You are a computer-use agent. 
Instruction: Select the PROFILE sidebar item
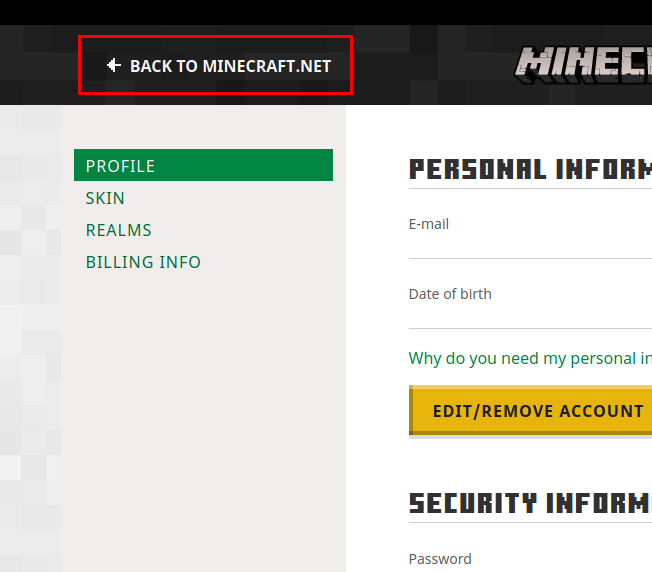203,165
